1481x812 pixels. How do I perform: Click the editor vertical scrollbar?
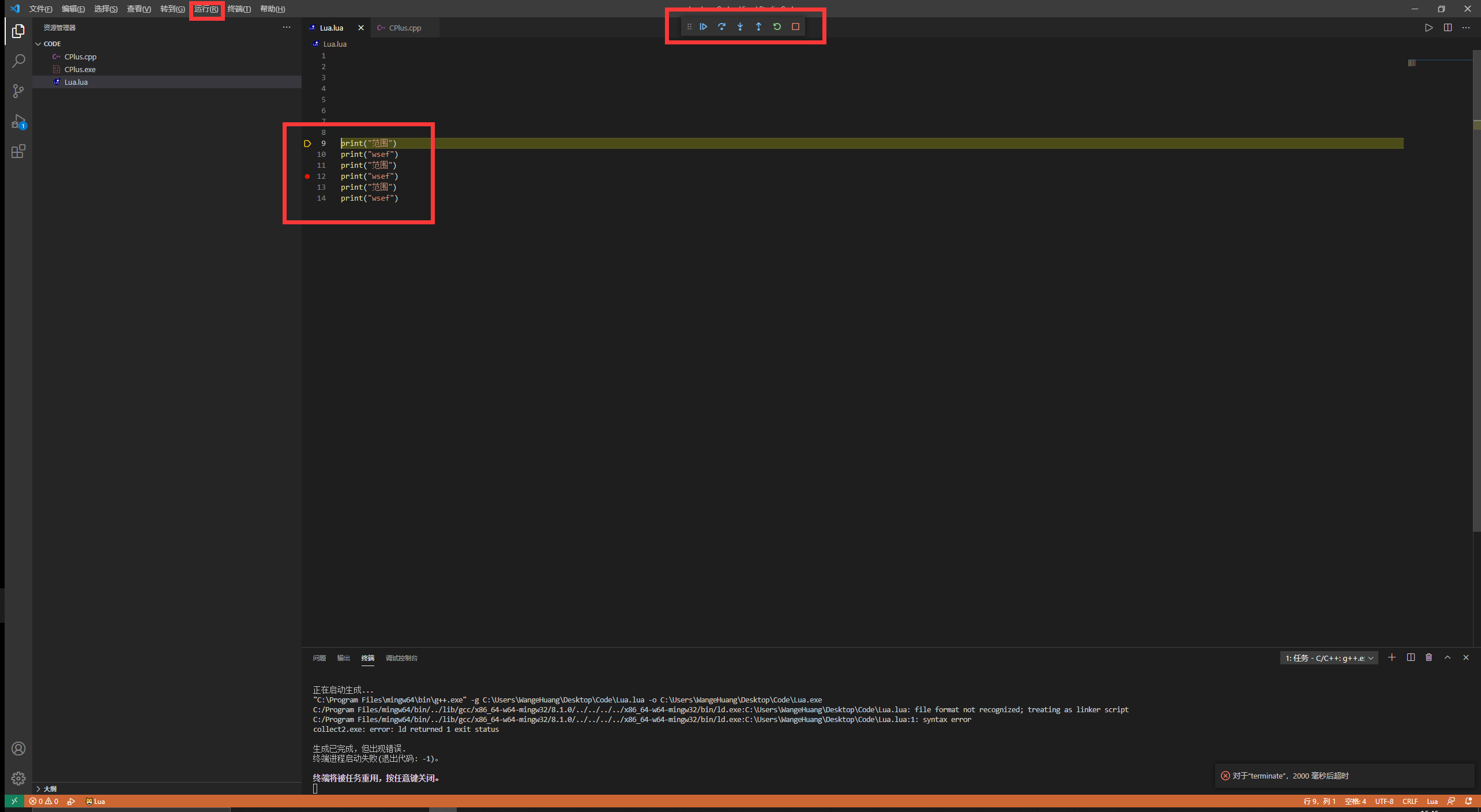pyautogui.click(x=1476, y=288)
